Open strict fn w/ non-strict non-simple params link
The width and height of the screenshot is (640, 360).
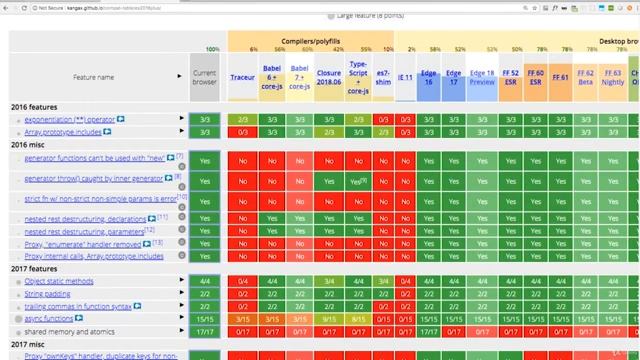point(100,199)
